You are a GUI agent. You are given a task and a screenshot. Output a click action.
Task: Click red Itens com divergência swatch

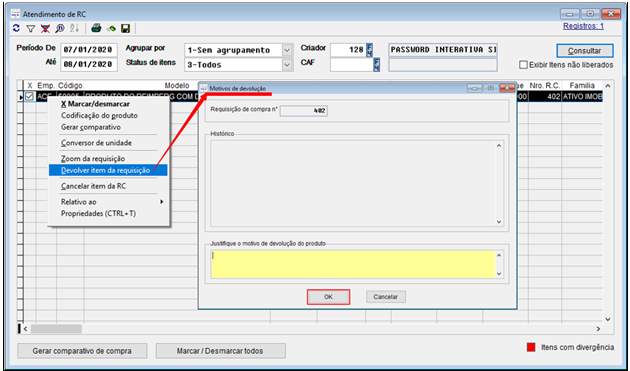531,347
